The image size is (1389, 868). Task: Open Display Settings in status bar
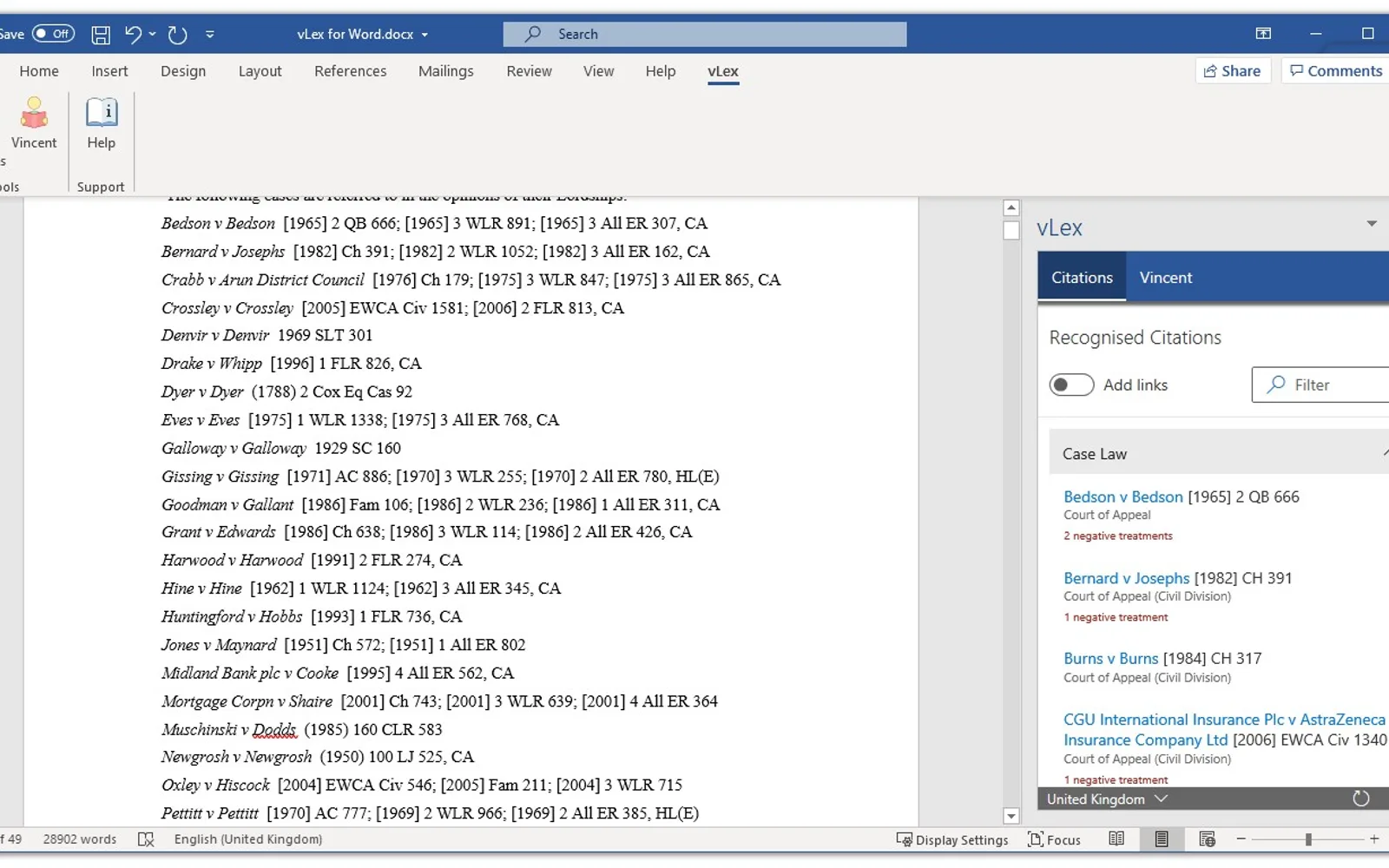(x=952, y=839)
